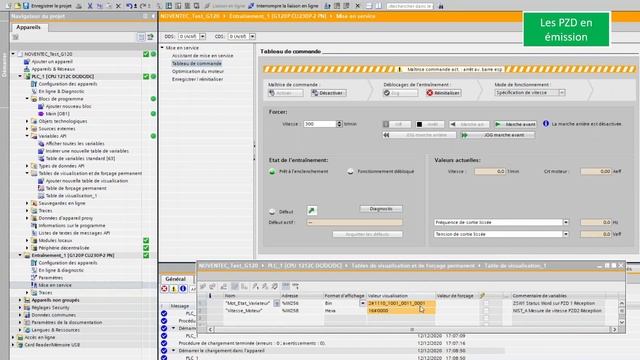Collapse Entraînement_1 tree node

point(20,255)
